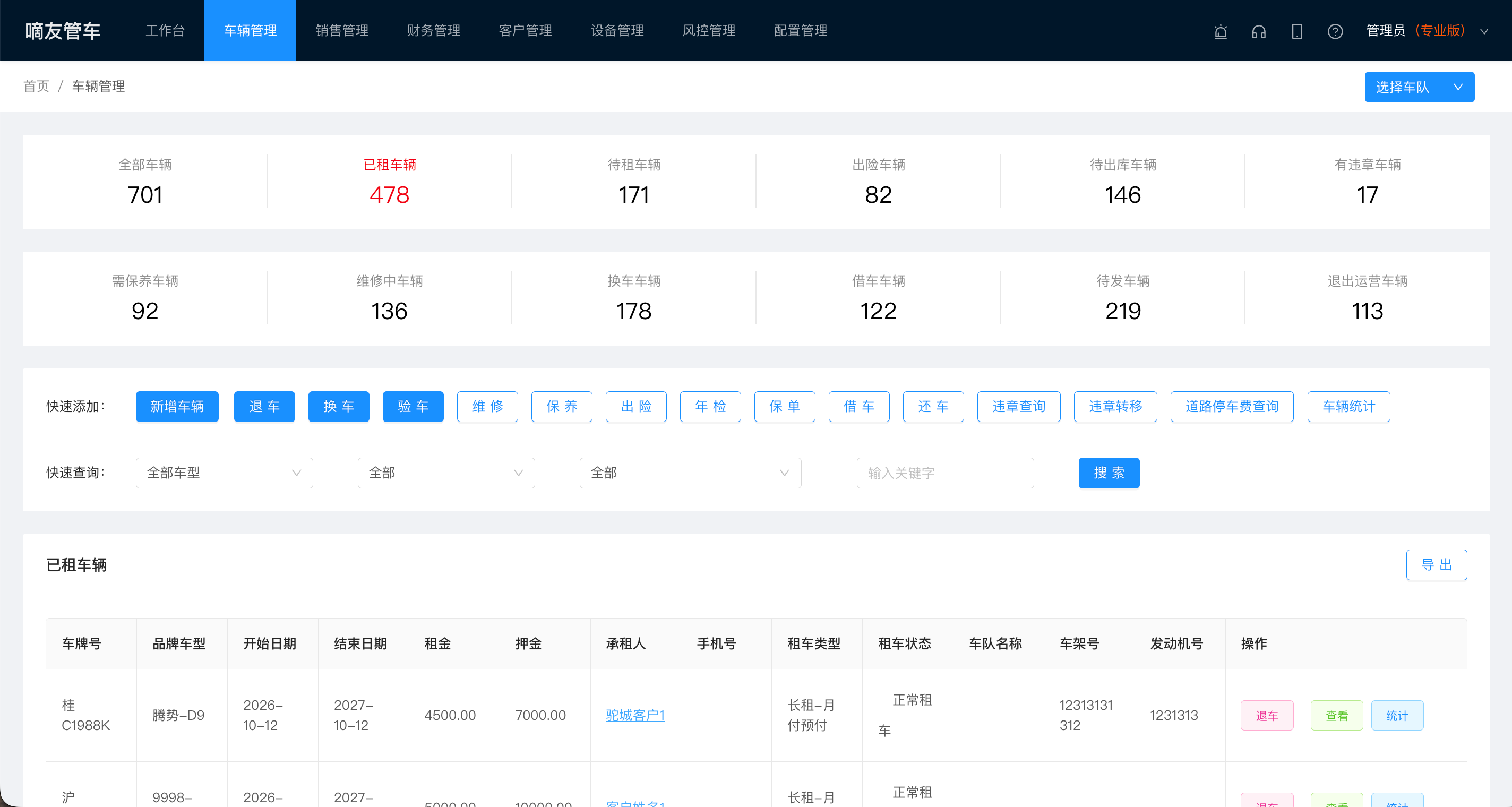Click the 年 检 button

[x=710, y=406]
